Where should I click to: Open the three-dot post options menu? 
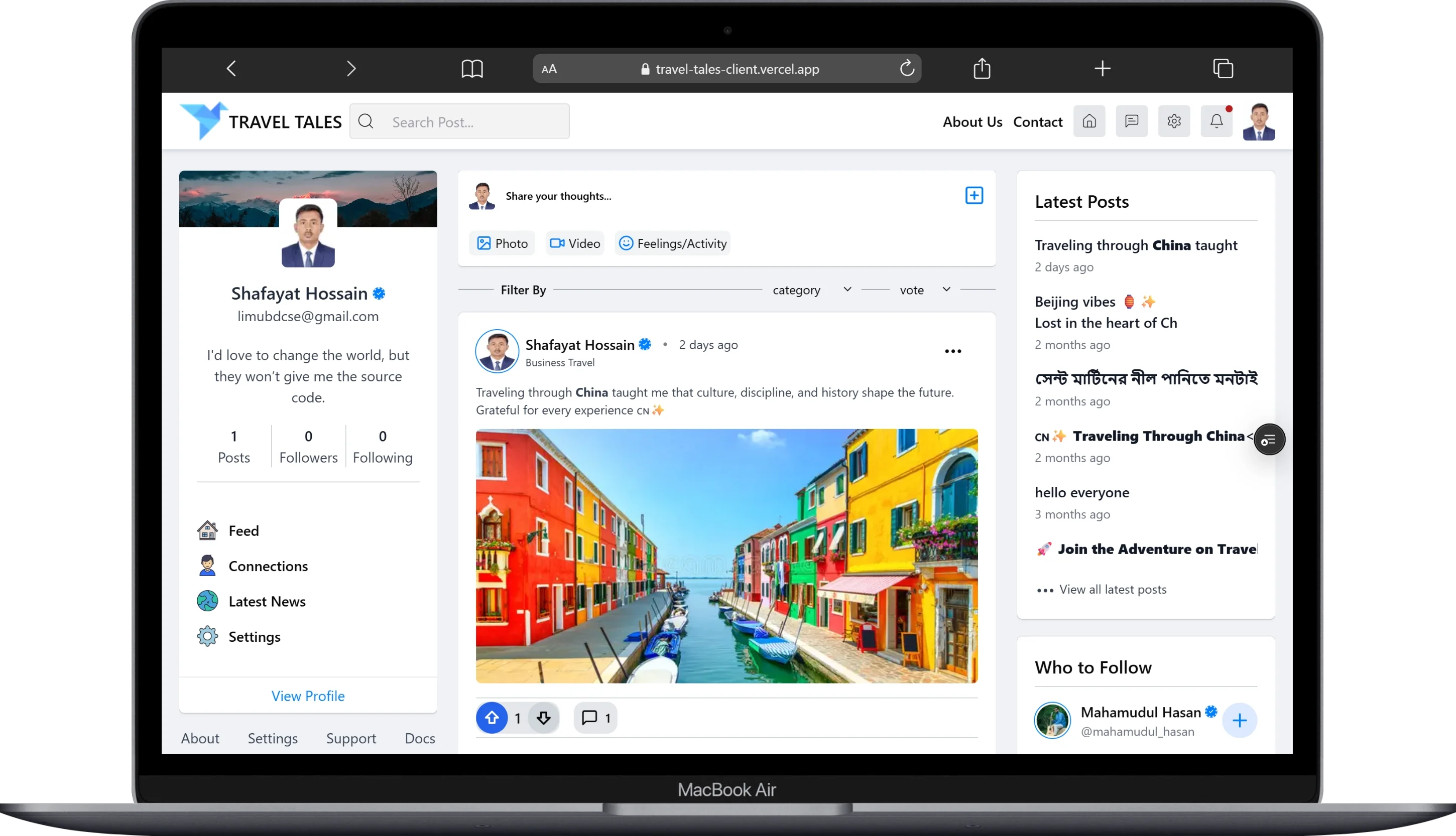click(953, 351)
